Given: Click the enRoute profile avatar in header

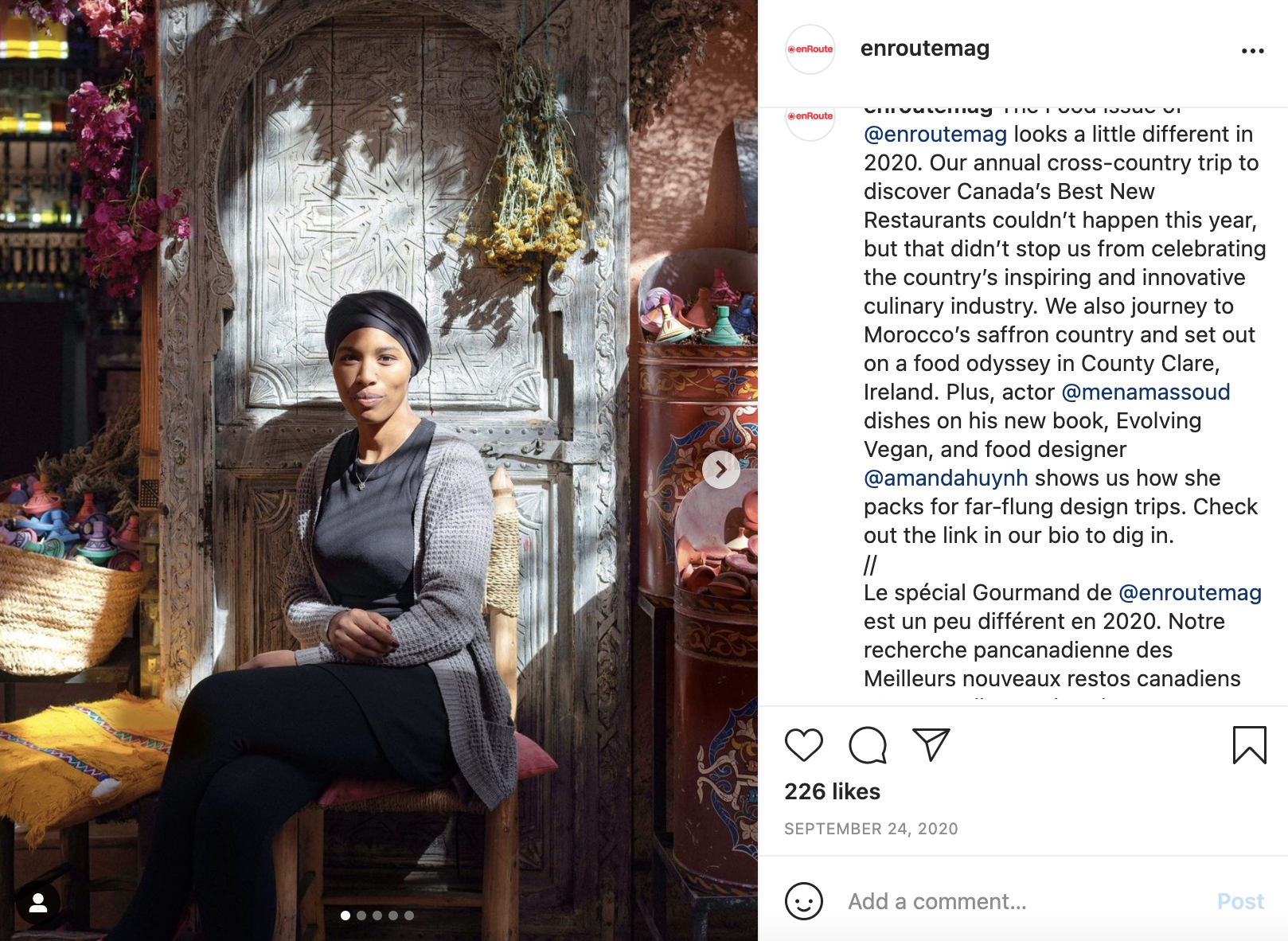Looking at the screenshot, I should 810,49.
